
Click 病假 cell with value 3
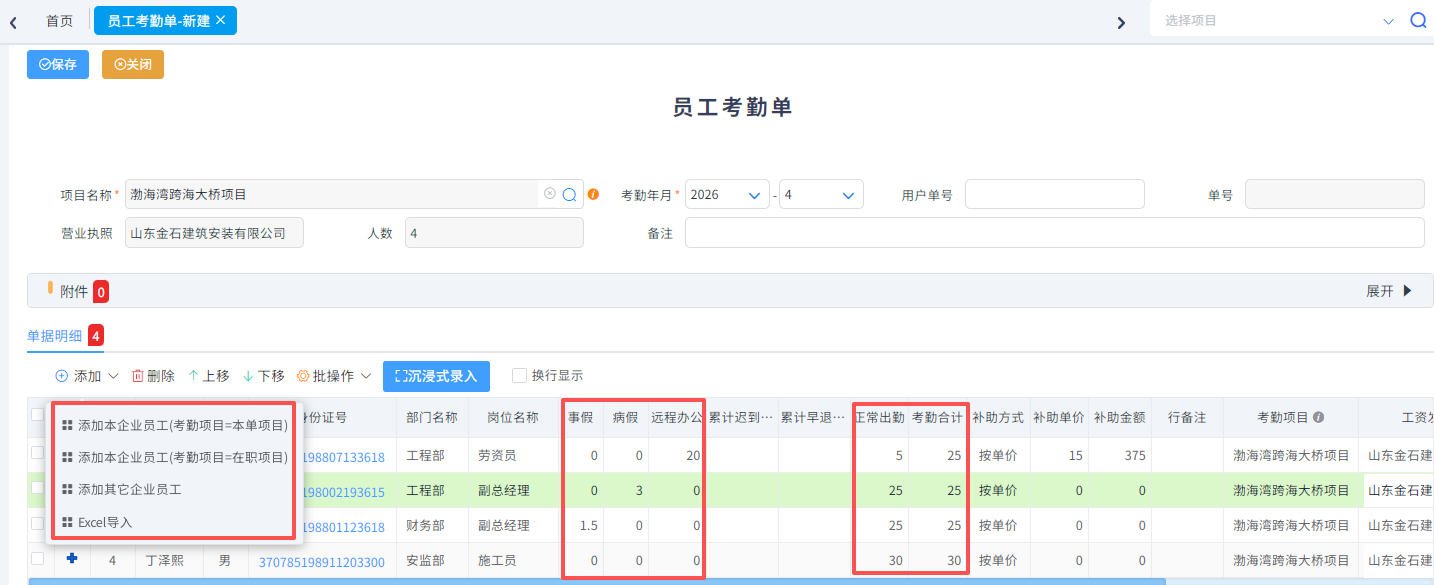pyautogui.click(x=626, y=491)
